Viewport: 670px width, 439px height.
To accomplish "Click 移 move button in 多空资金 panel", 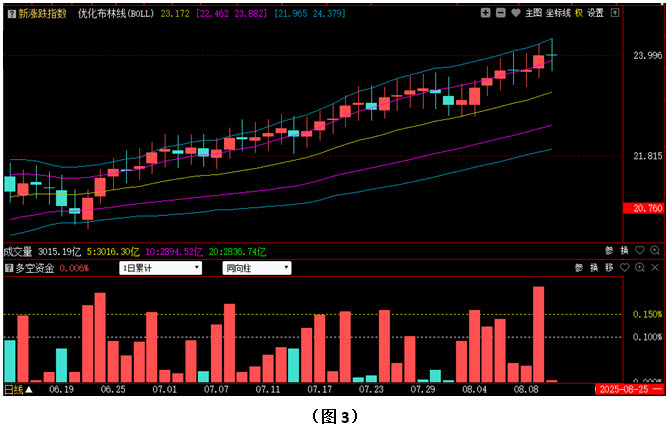I will [x=609, y=268].
